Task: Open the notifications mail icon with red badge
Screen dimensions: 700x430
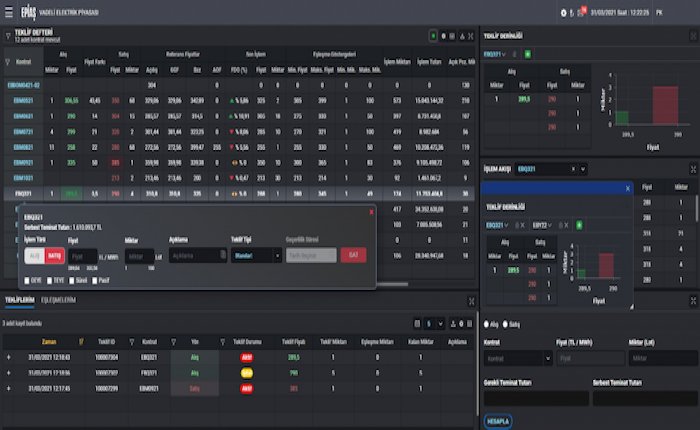Action: click(580, 12)
